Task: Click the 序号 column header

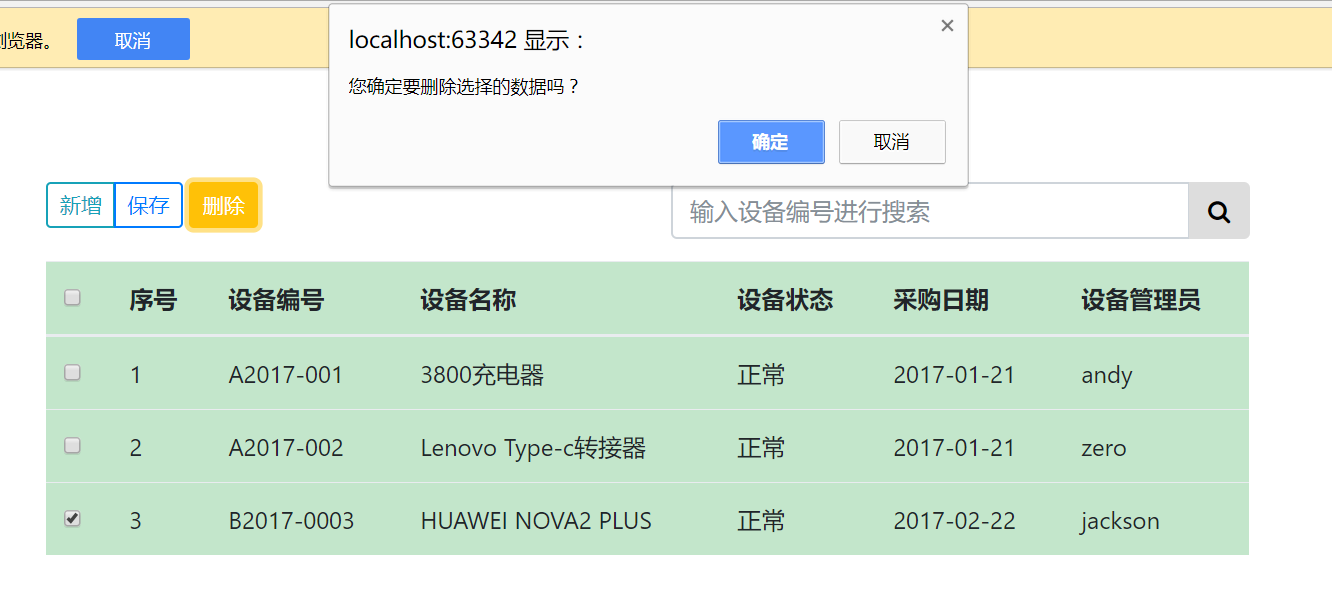Action: [153, 300]
